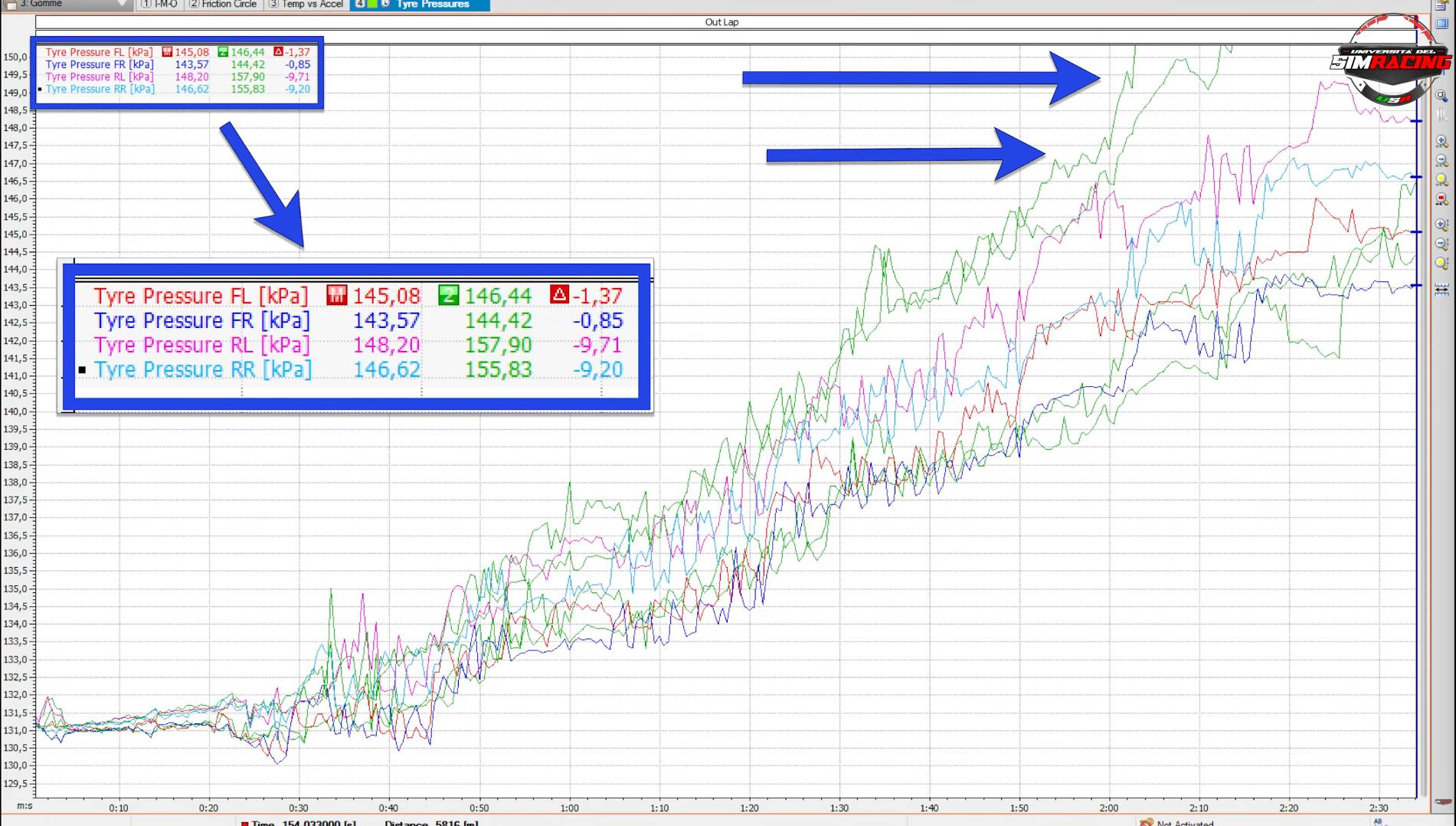1456x826 pixels.
Task: Click the Out Lap header bar
Action: tap(721, 22)
